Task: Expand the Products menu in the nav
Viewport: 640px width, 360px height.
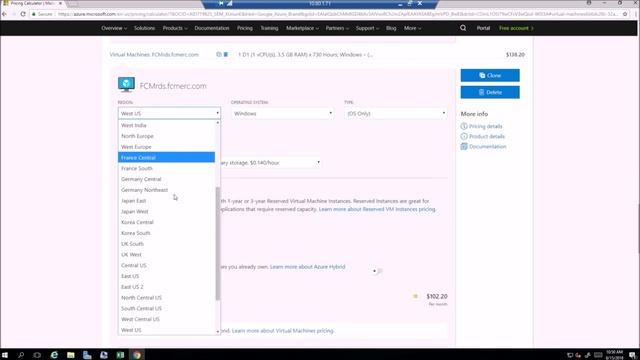Action: point(175,28)
